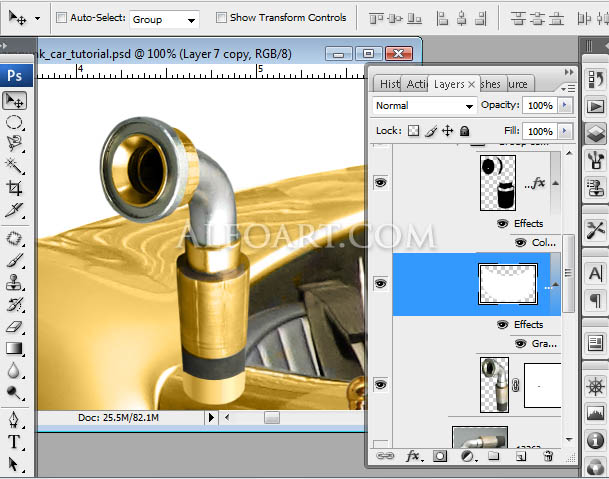
Task: Select the Slice tool
Action: [x=15, y=210]
